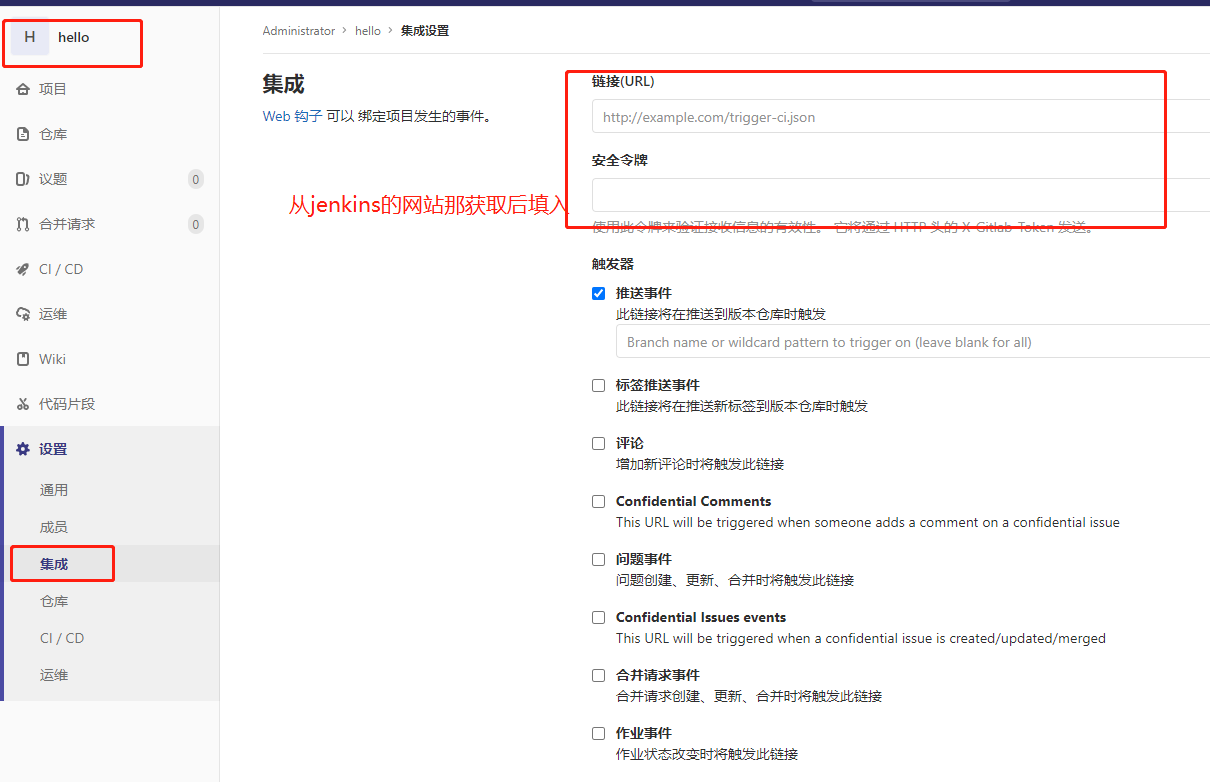Click the 集成设置 breadcrumb
Viewport: 1210px width, 782px height.
click(425, 31)
